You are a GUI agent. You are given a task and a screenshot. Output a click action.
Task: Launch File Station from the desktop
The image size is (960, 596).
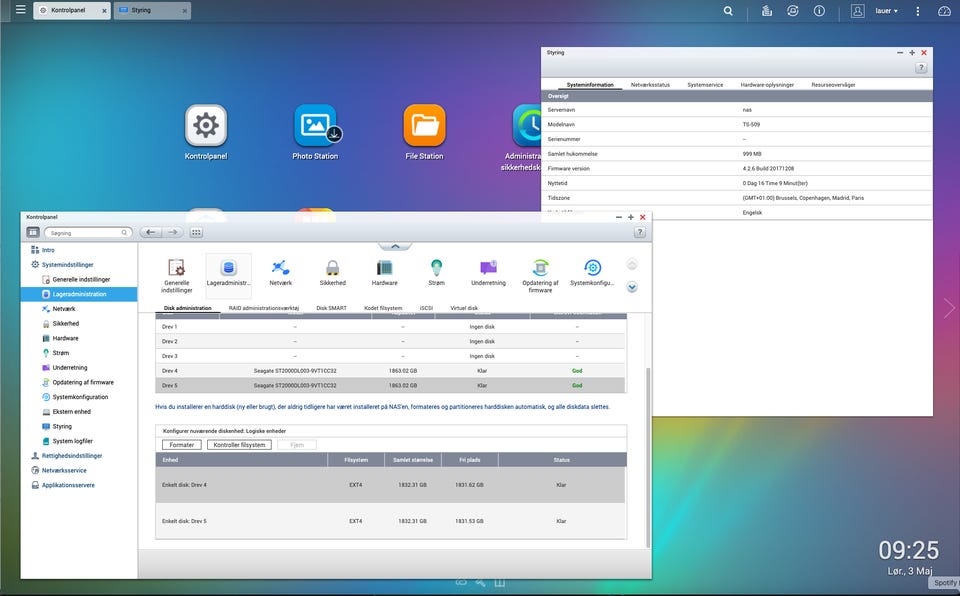[424, 126]
